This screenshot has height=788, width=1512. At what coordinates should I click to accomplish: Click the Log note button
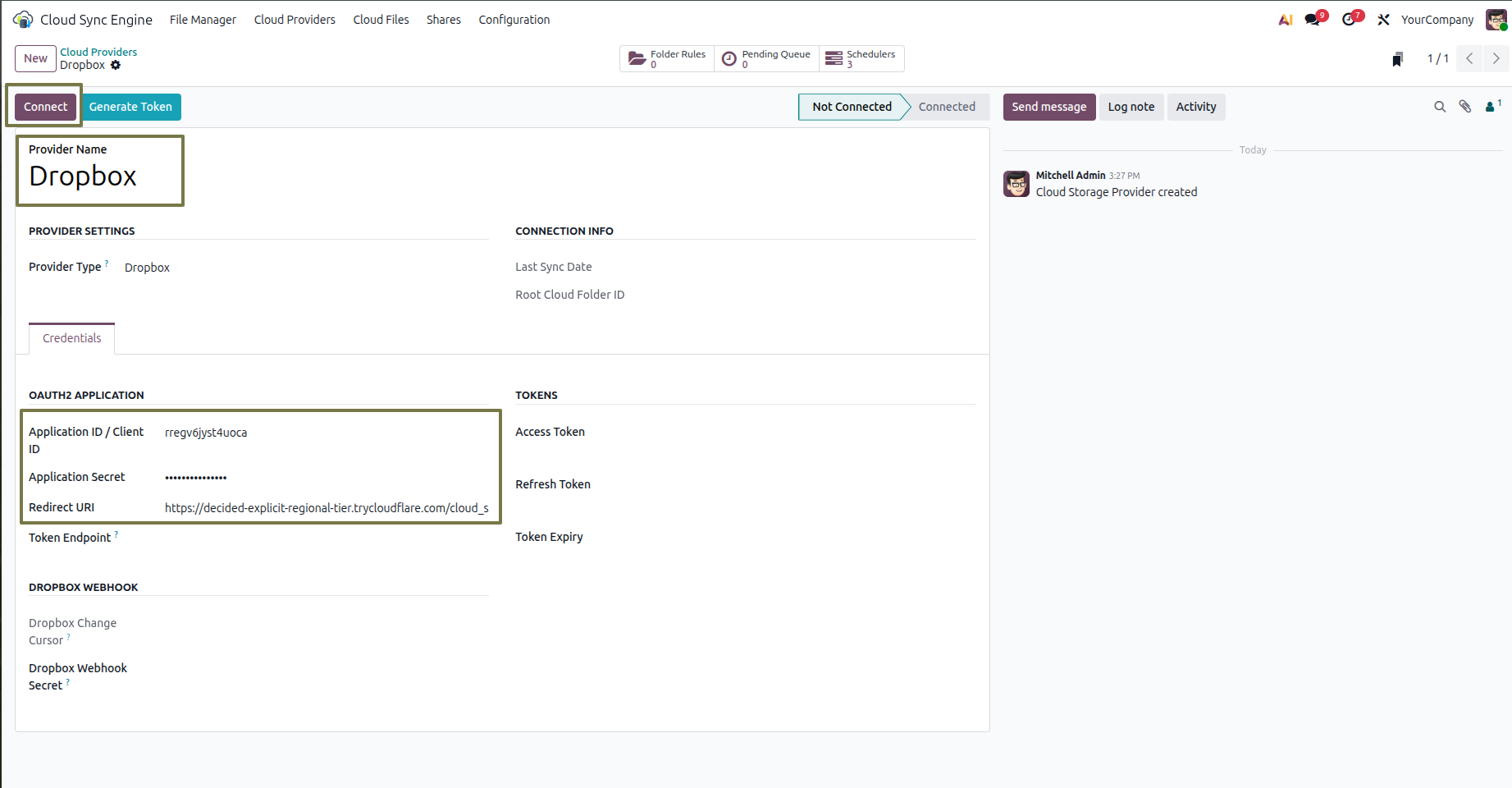click(1131, 107)
